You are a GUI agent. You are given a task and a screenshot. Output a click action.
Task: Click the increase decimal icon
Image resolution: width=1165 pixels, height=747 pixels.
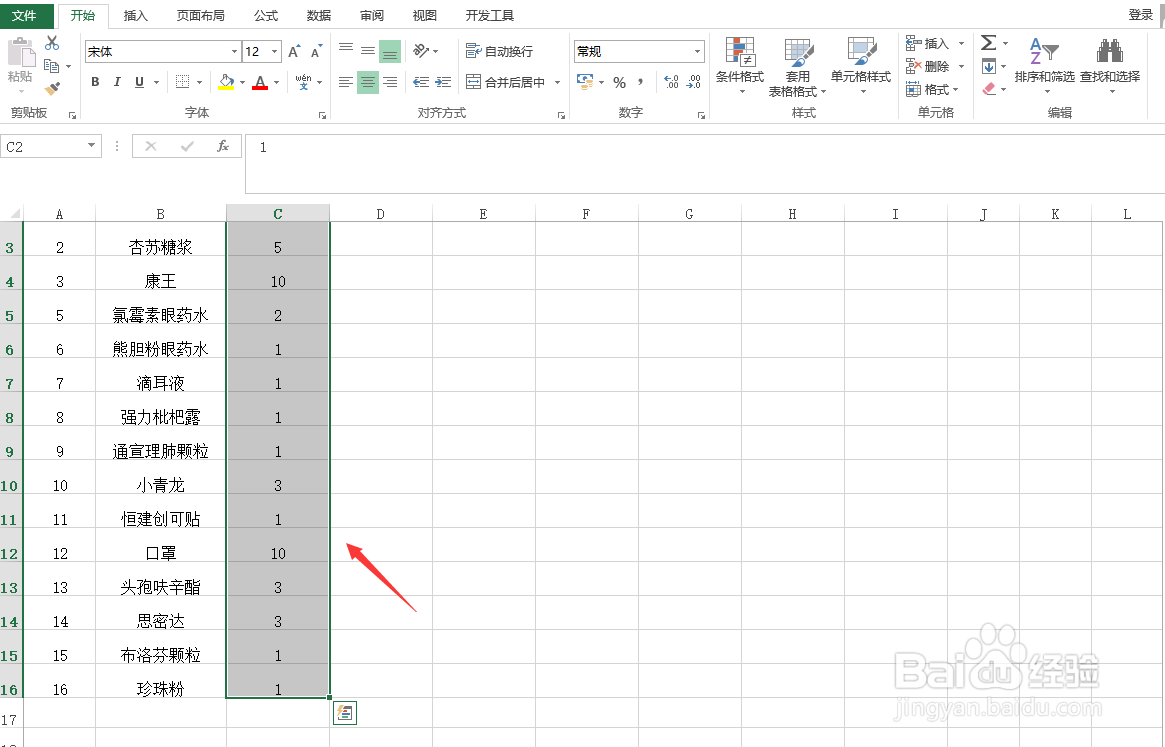click(x=671, y=82)
